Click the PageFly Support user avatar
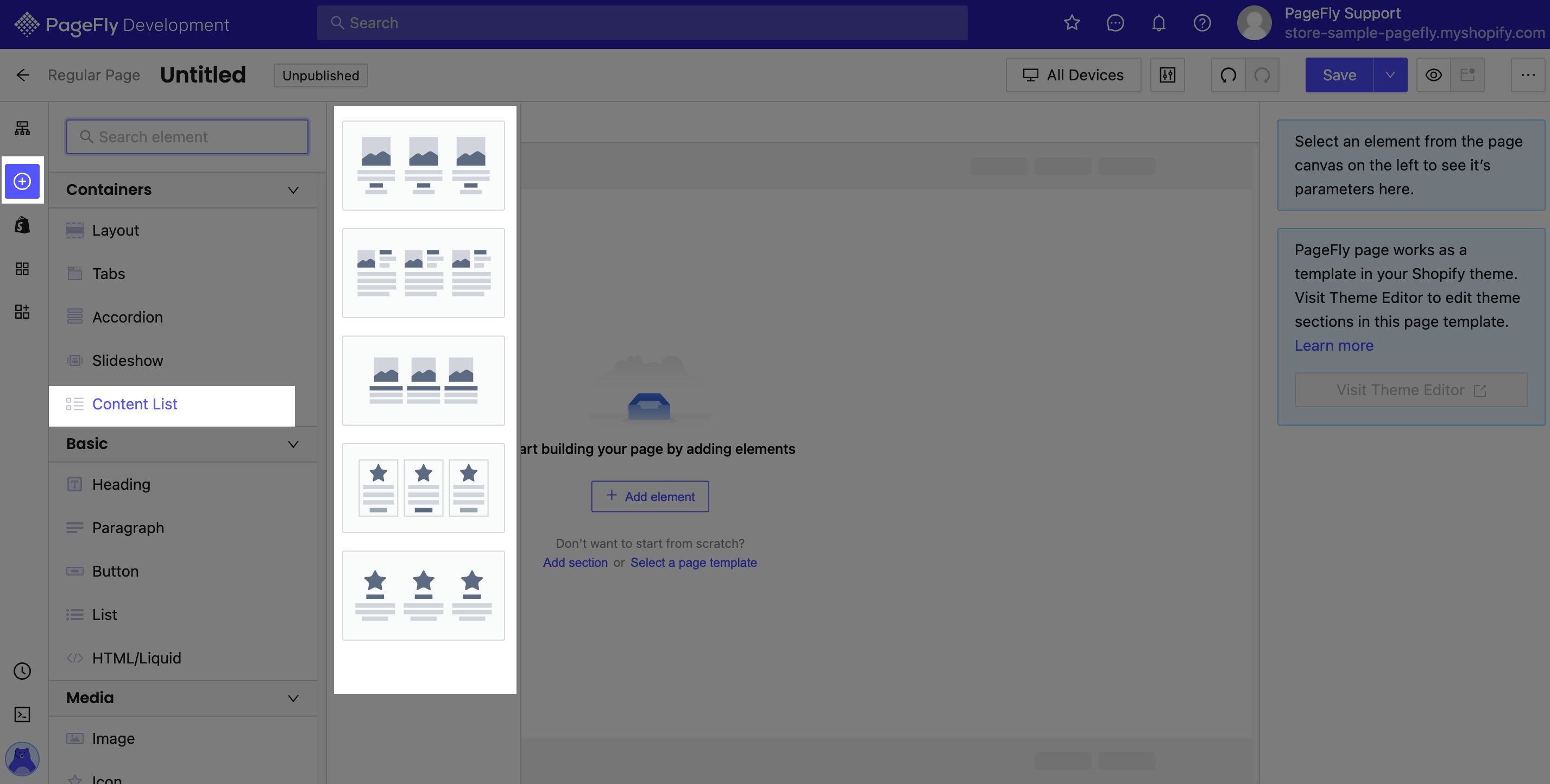The height and width of the screenshot is (784, 1550). (x=1254, y=23)
